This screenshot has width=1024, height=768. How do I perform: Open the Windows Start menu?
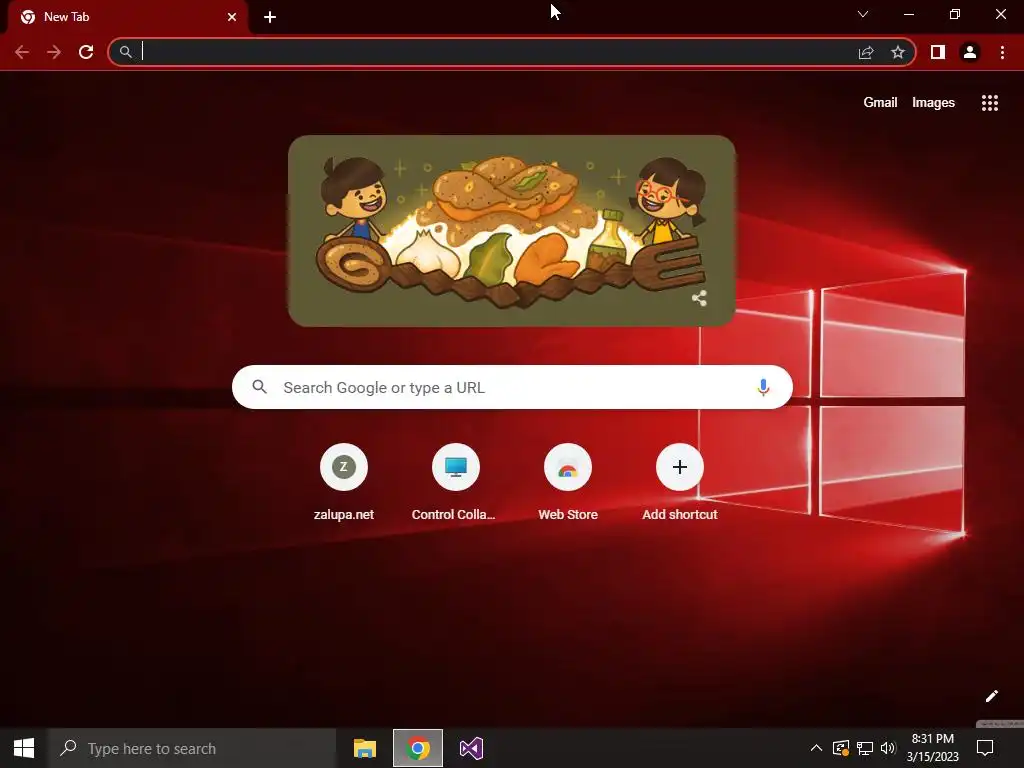pos(24,748)
